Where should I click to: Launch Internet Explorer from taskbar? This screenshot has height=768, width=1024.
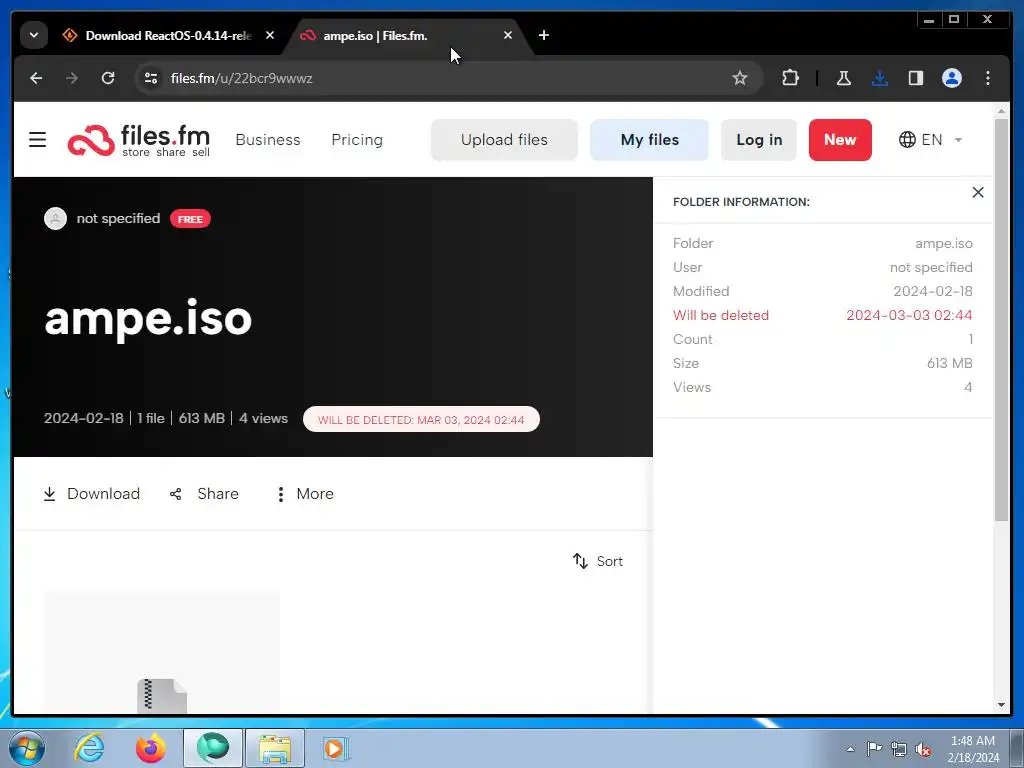tap(89, 748)
